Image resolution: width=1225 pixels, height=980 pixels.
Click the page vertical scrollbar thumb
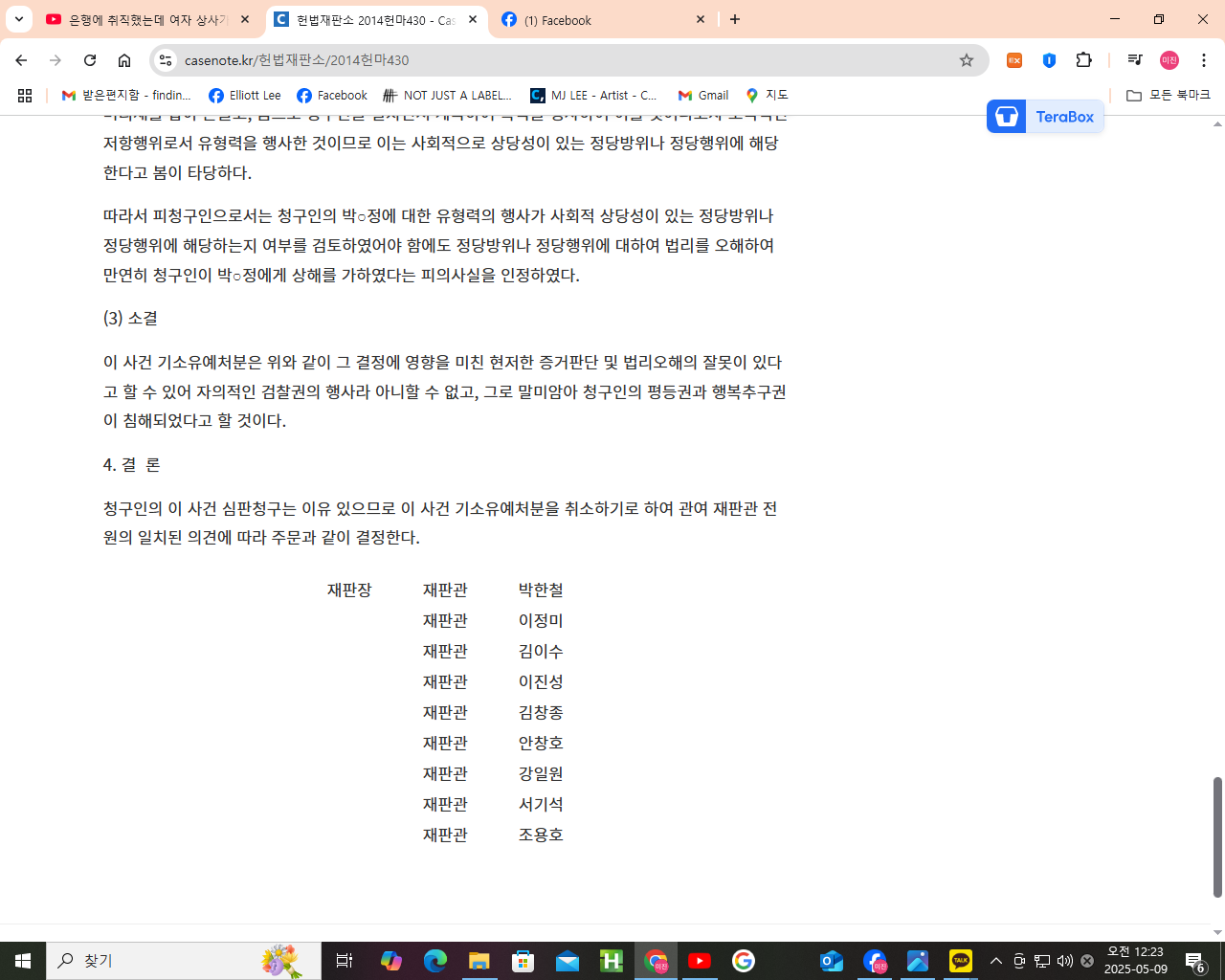(1217, 837)
